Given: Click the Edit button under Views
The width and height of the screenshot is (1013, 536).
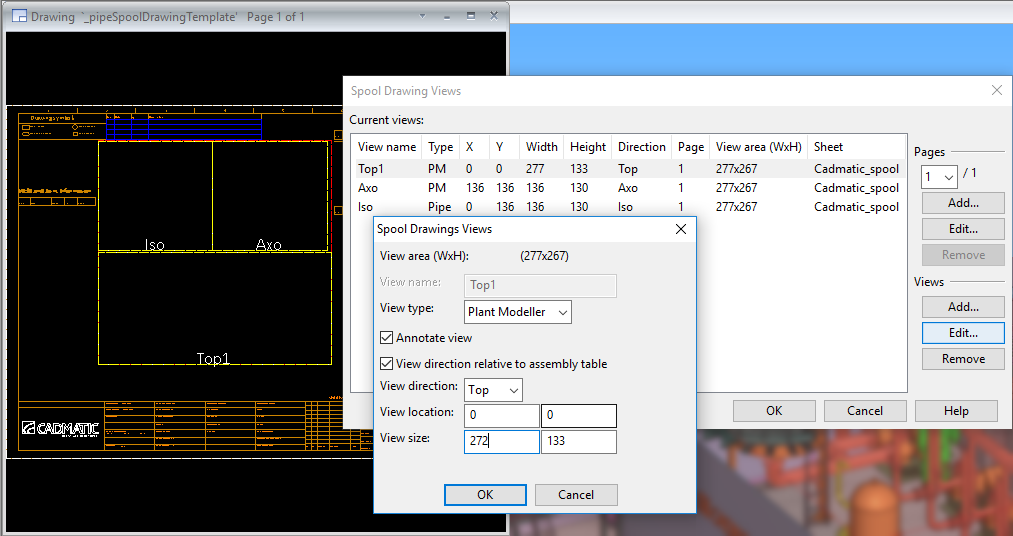Looking at the screenshot, I should tap(963, 333).
